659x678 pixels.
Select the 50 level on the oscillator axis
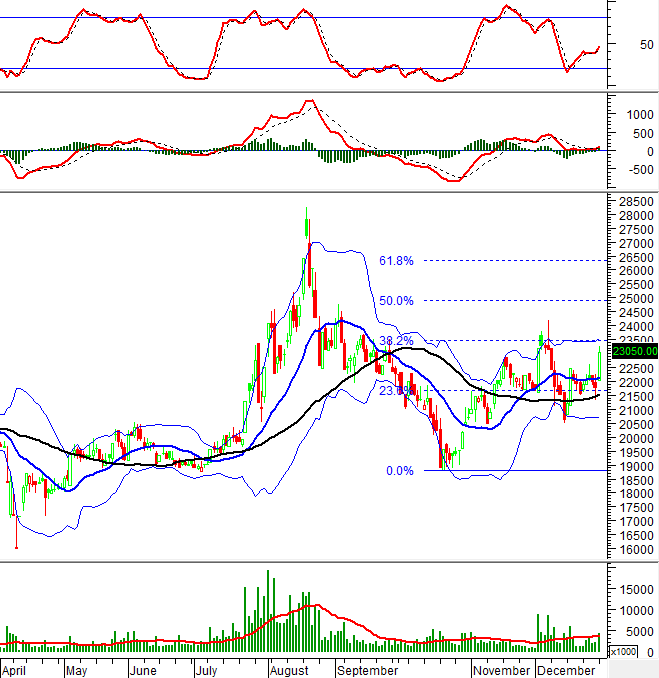[646, 45]
